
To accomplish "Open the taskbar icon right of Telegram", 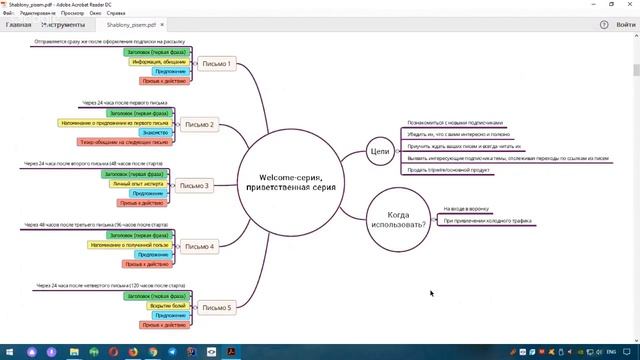I will tap(192, 352).
